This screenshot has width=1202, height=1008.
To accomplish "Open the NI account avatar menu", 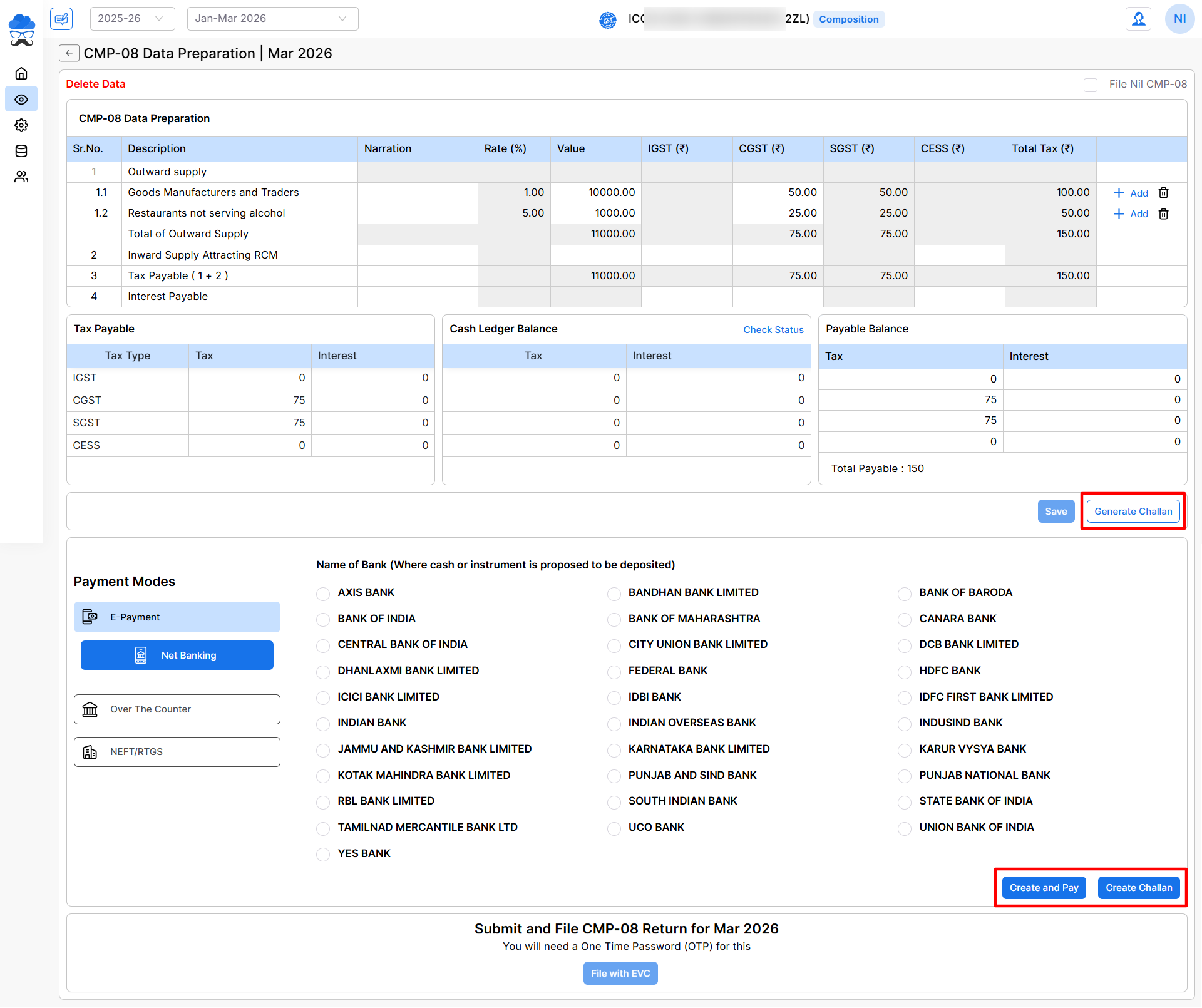I will pyautogui.click(x=1179, y=18).
